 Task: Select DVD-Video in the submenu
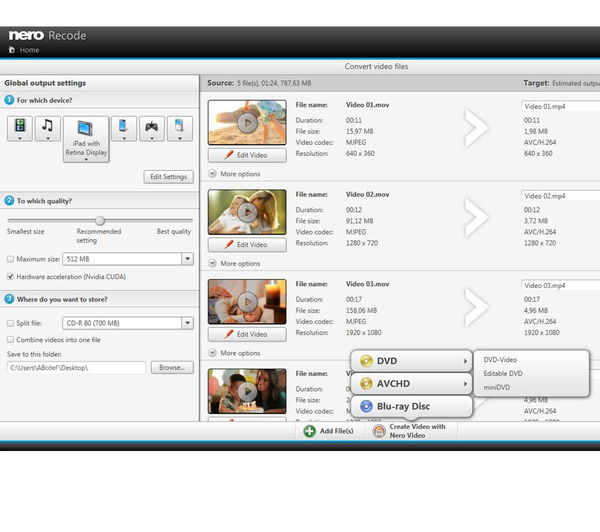pyautogui.click(x=500, y=360)
